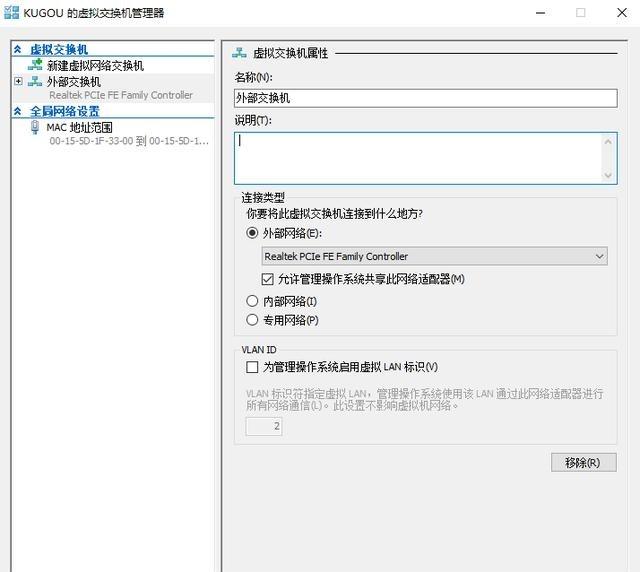This screenshot has height=572, width=640.
Task: Click the MAC 地址范围 adapter icon
Action: [x=35, y=127]
